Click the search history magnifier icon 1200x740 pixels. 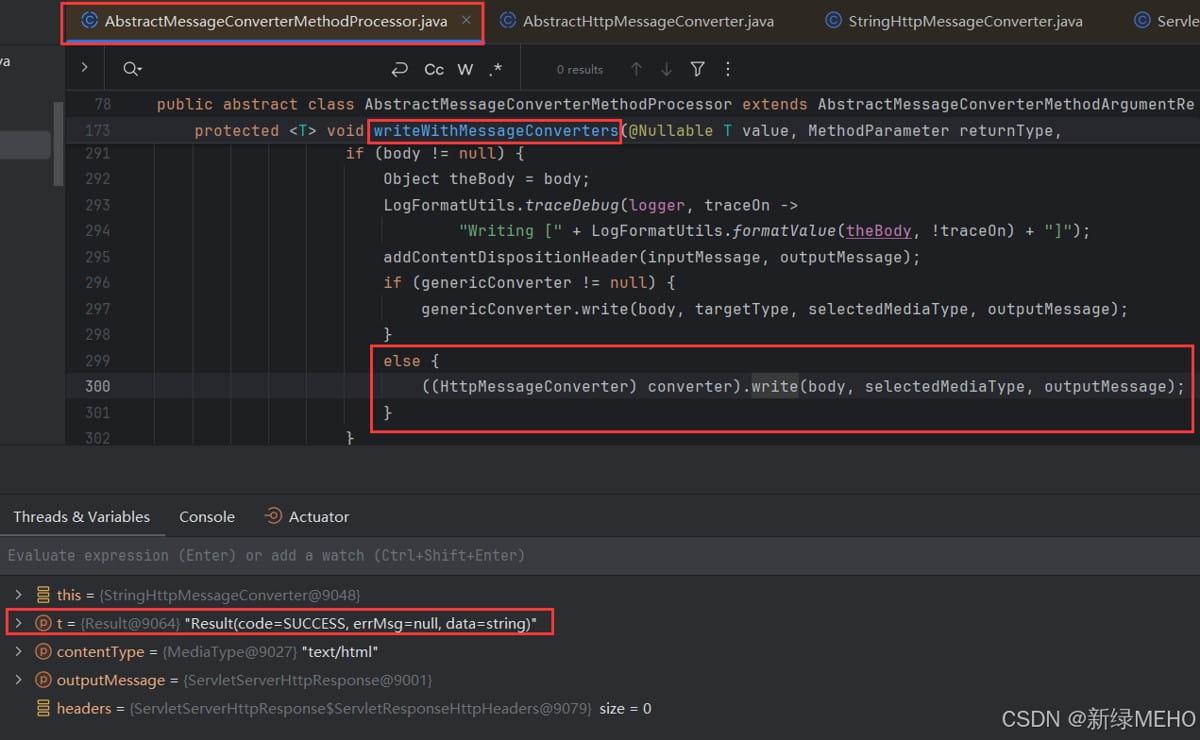click(x=131, y=69)
